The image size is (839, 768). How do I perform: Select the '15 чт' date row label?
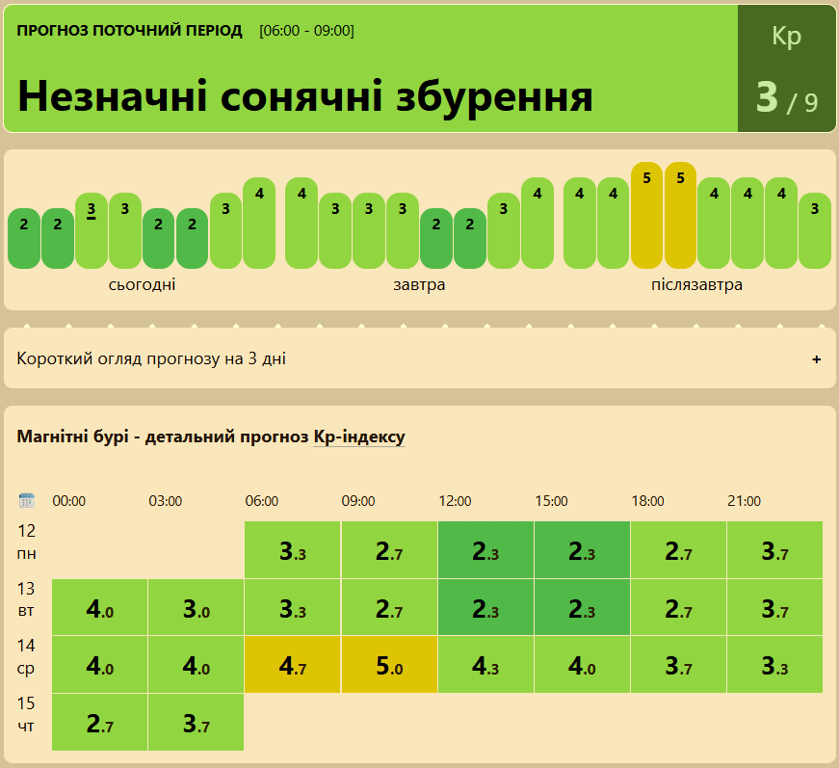pyautogui.click(x=26, y=714)
